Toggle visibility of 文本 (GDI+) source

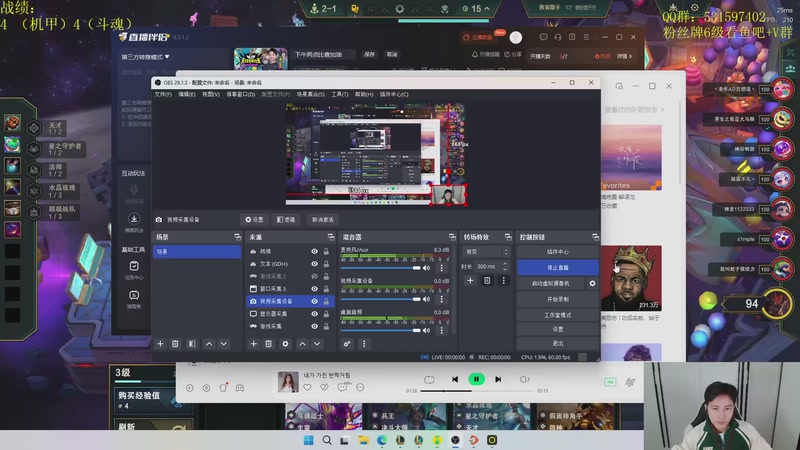[314, 264]
